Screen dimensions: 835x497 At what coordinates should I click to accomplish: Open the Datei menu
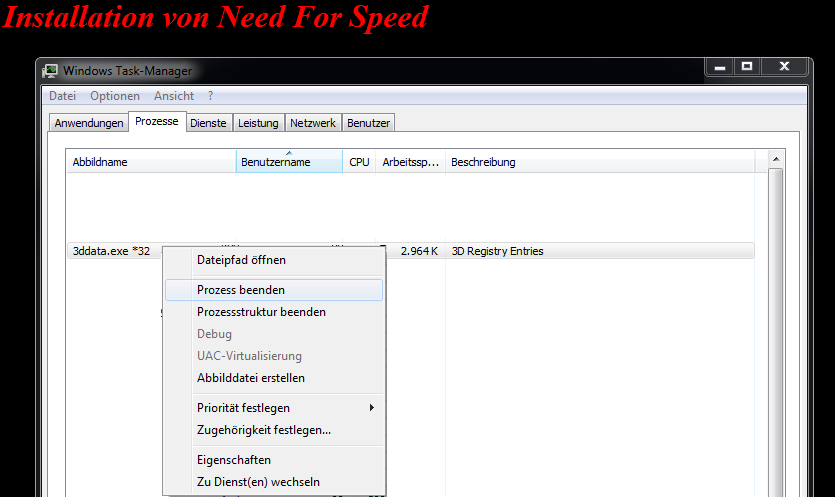click(62, 96)
